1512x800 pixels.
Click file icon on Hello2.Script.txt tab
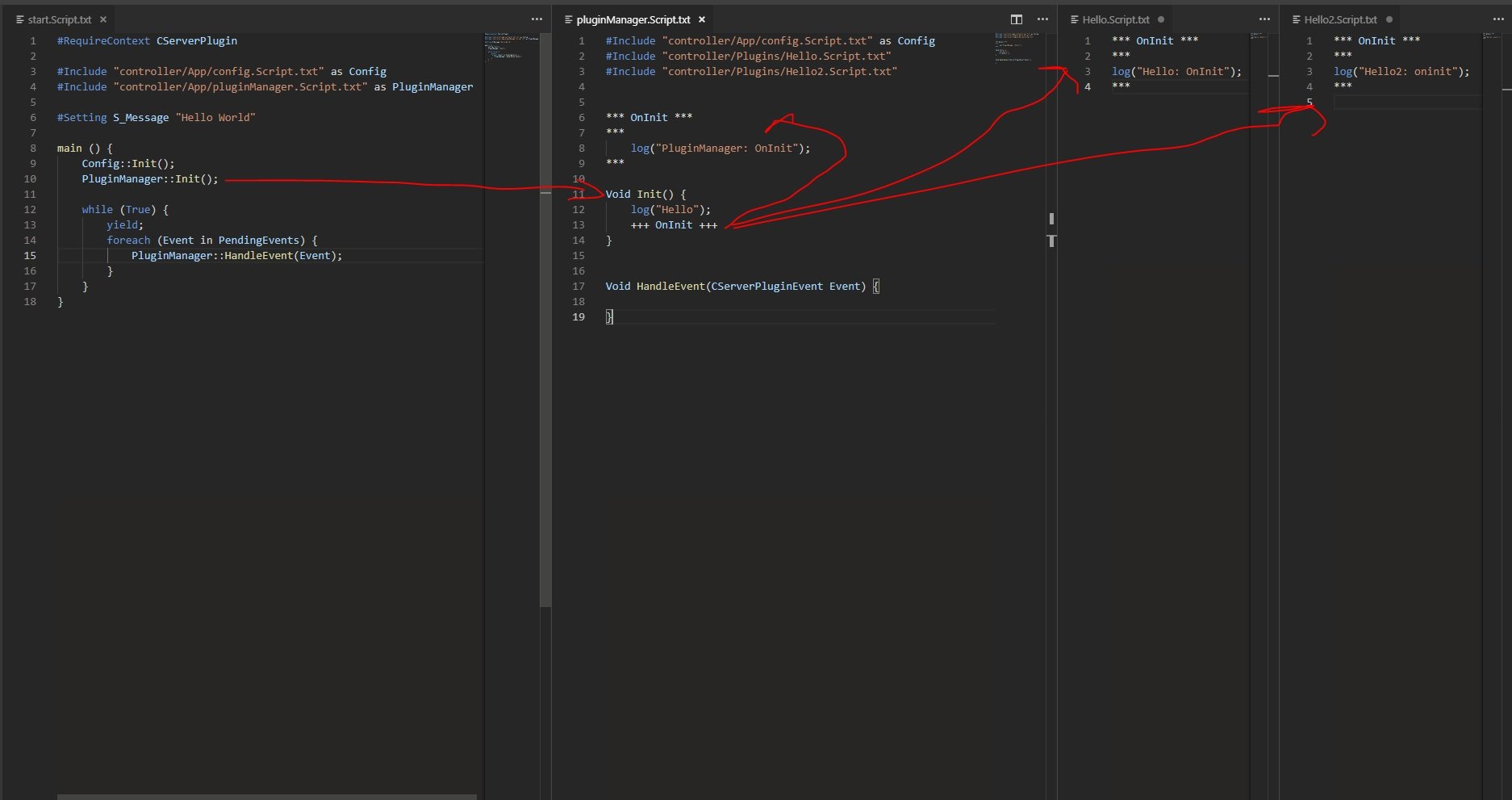(1297, 19)
